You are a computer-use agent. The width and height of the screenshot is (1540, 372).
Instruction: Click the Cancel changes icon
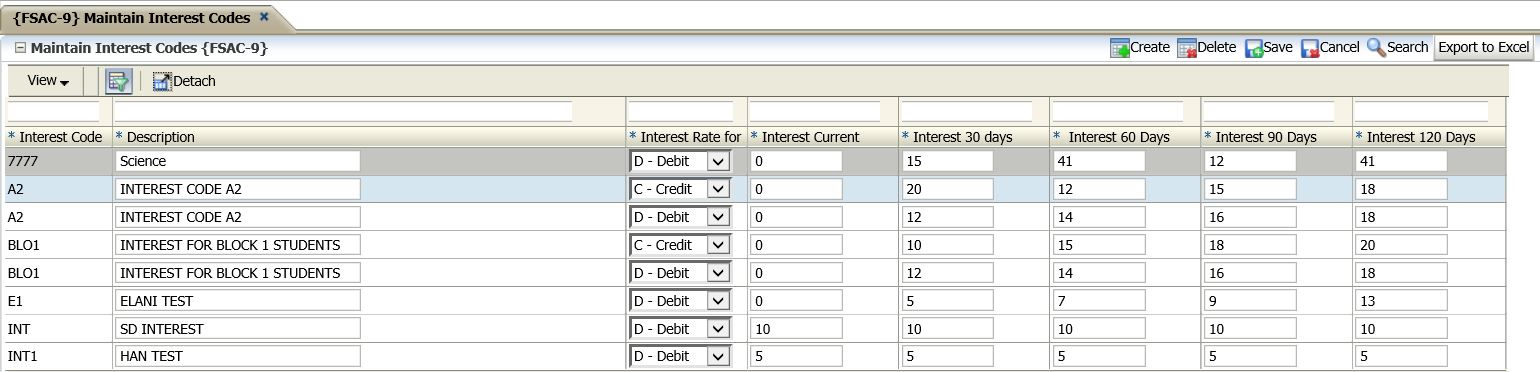1310,48
